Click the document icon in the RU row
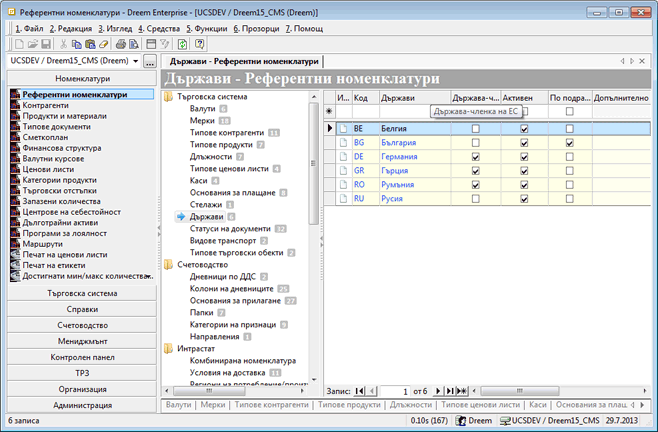658x432 pixels. pyautogui.click(x=344, y=199)
